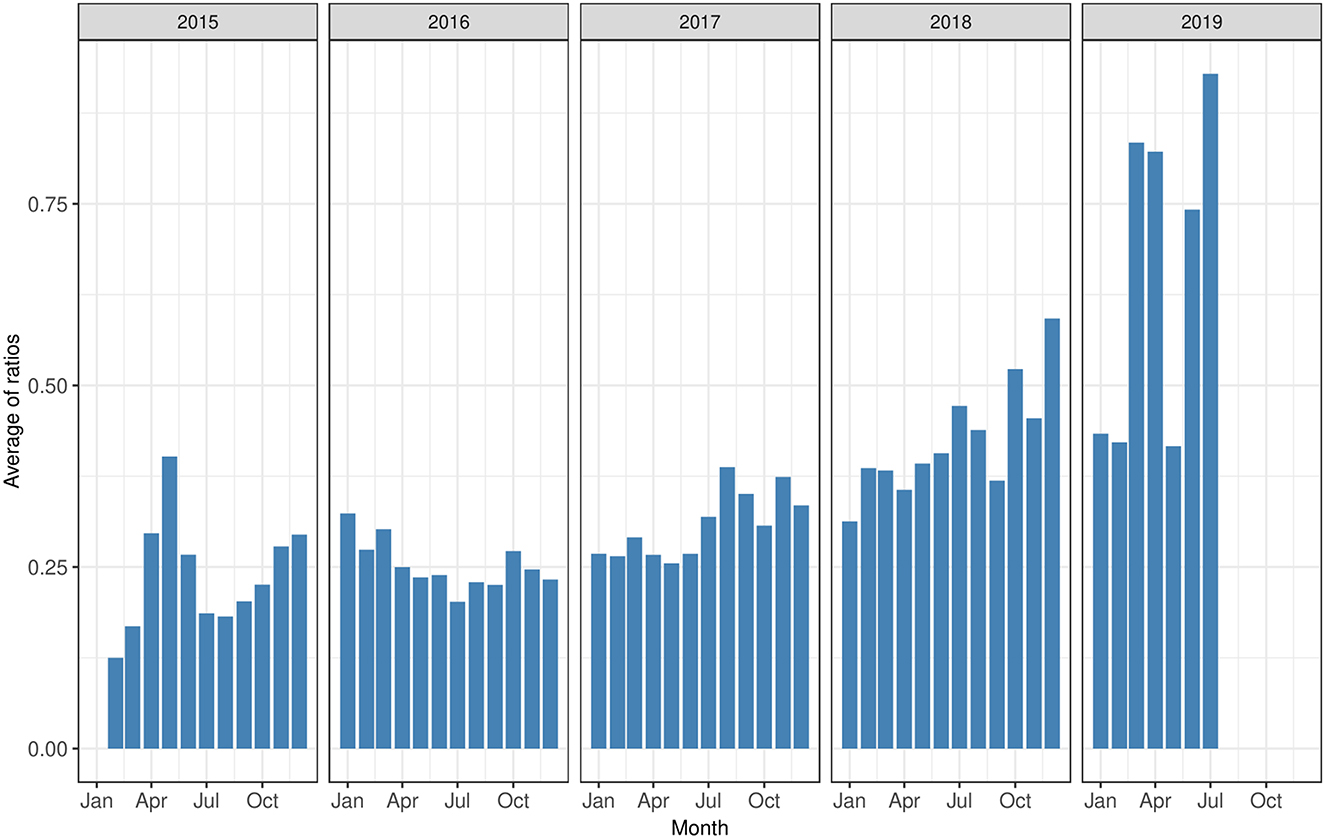The height and width of the screenshot is (839, 1325).
Task: Click the Jul tick label under 2017 panel
Action: click(709, 802)
